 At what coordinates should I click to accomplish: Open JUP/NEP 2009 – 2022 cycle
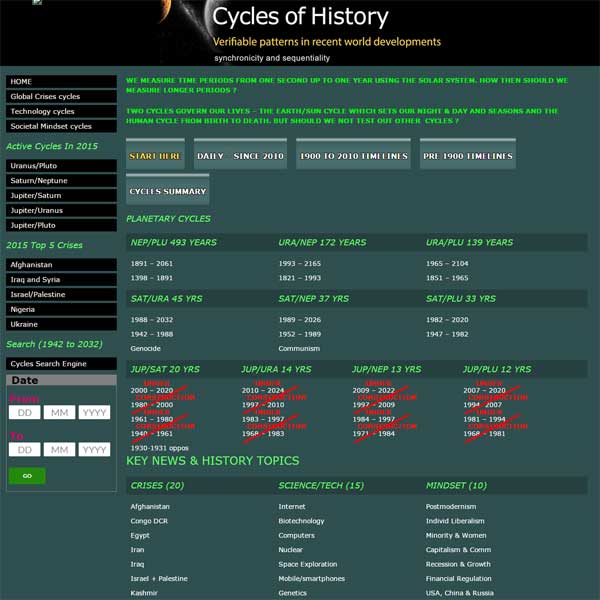373,391
